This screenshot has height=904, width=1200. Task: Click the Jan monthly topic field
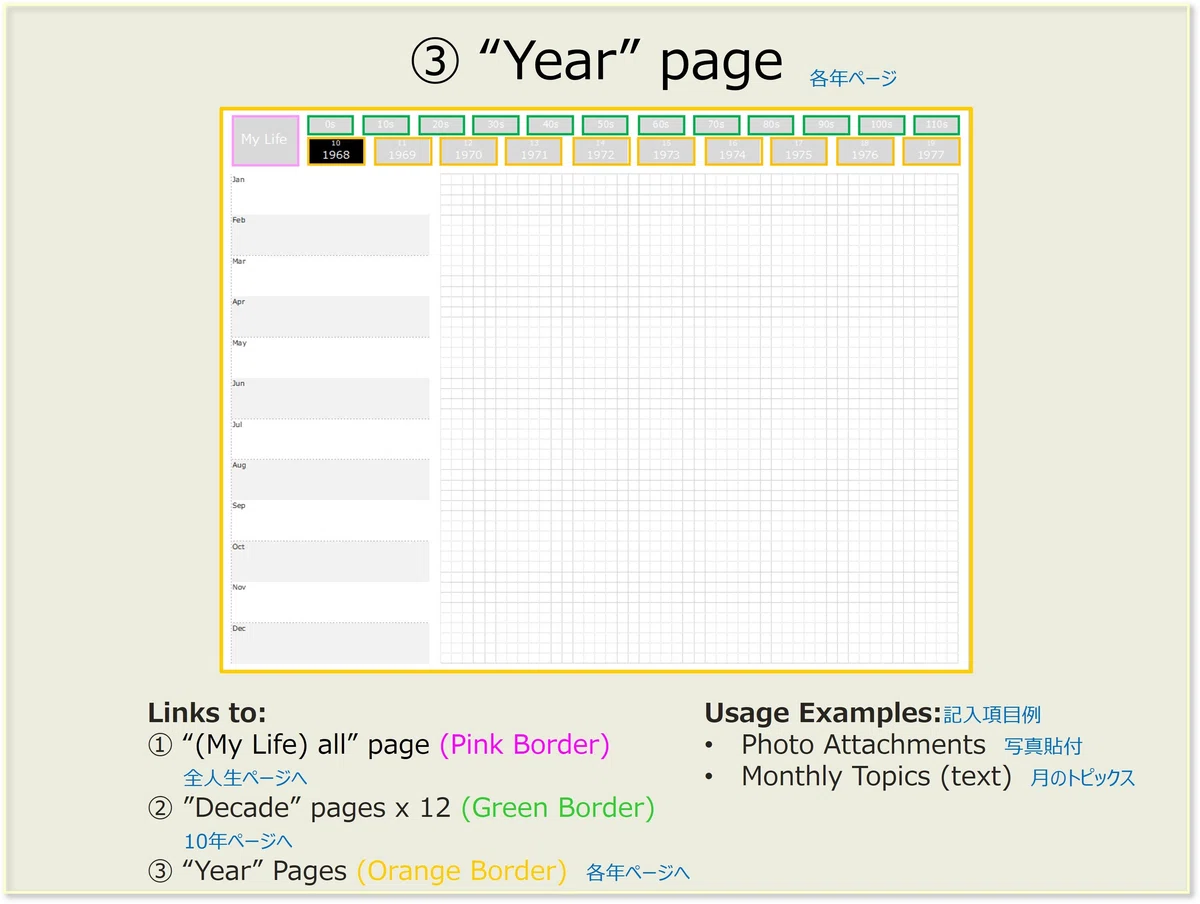pyautogui.click(x=330, y=194)
